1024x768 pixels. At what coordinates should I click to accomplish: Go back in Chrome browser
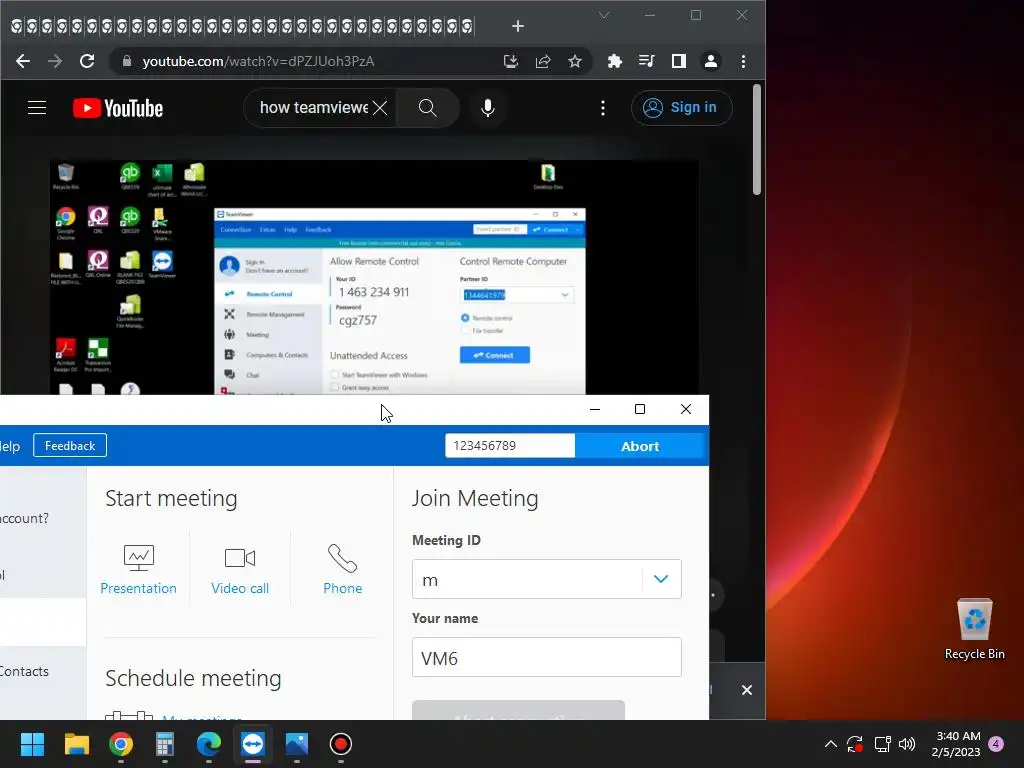coord(23,61)
